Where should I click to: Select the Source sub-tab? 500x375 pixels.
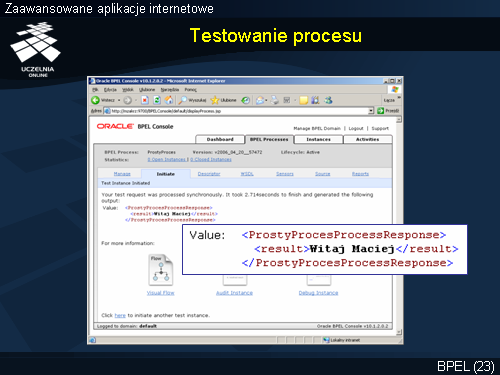(x=323, y=174)
